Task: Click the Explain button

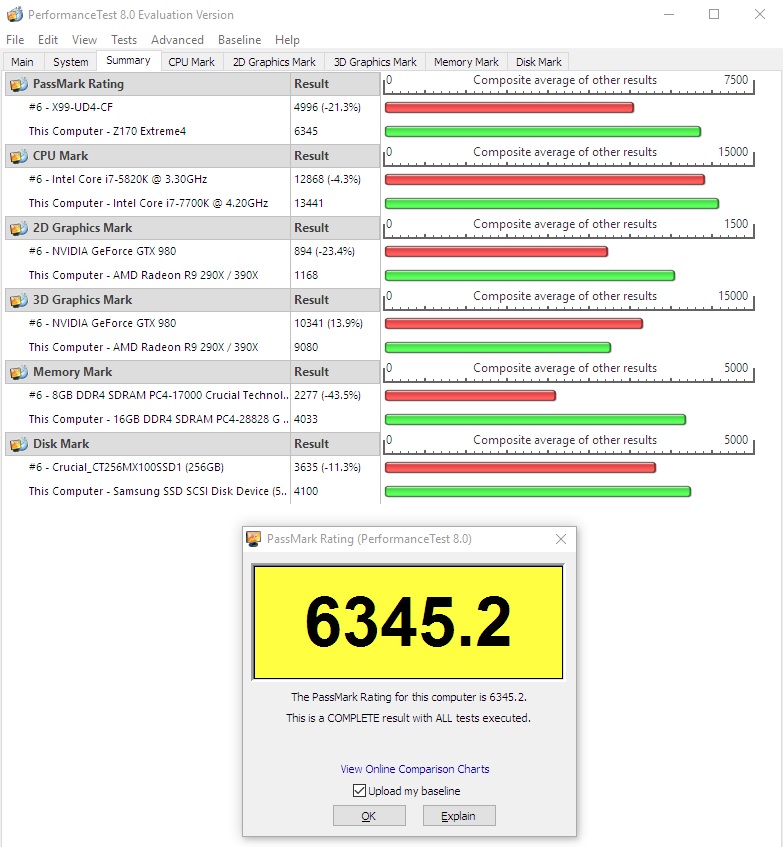Action: click(458, 816)
